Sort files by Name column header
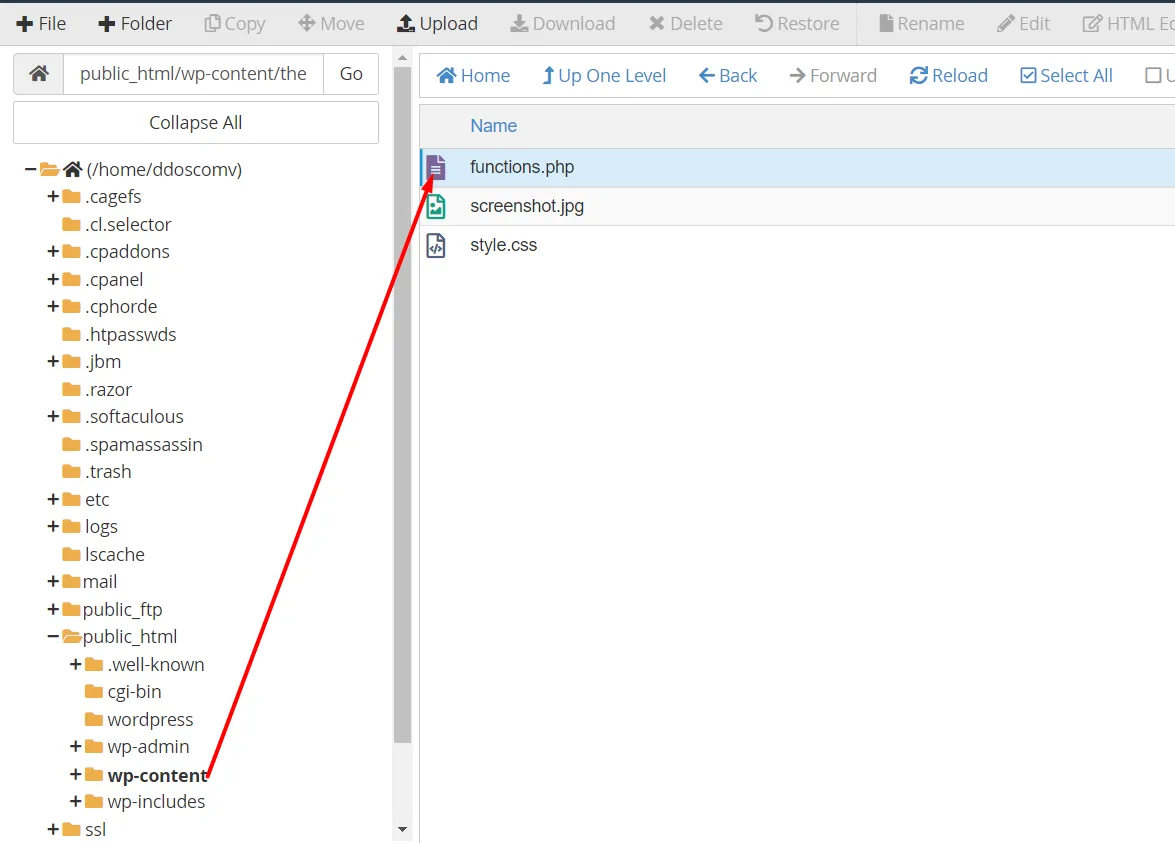 coord(493,126)
